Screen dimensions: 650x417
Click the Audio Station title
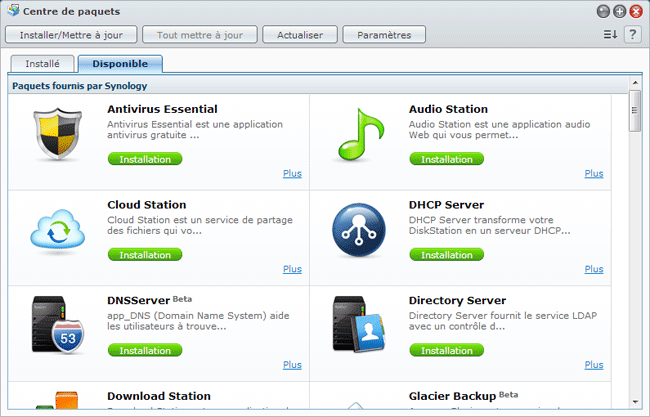[x=448, y=109]
